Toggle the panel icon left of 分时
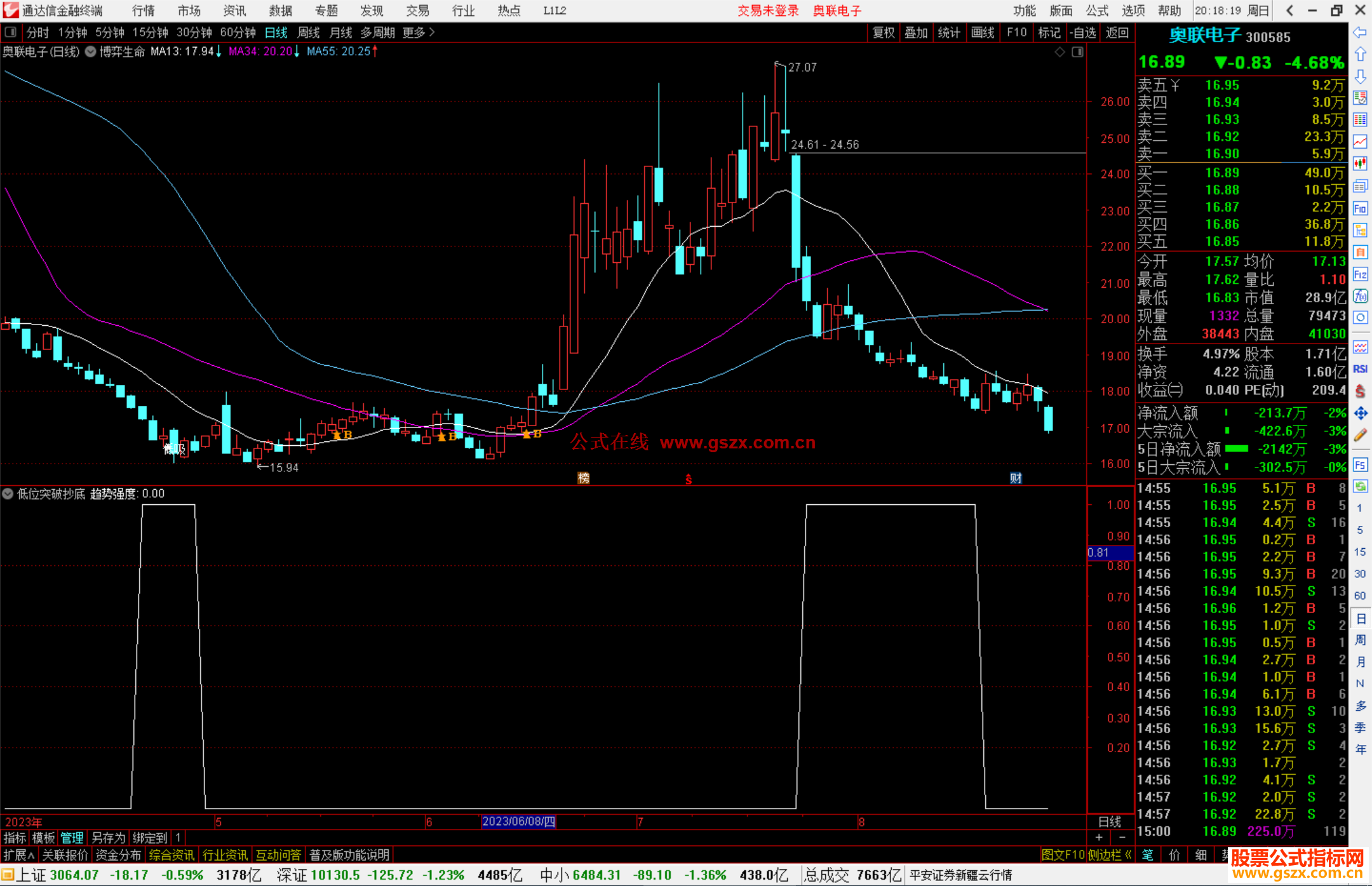The width and height of the screenshot is (1372, 886). pos(11,32)
